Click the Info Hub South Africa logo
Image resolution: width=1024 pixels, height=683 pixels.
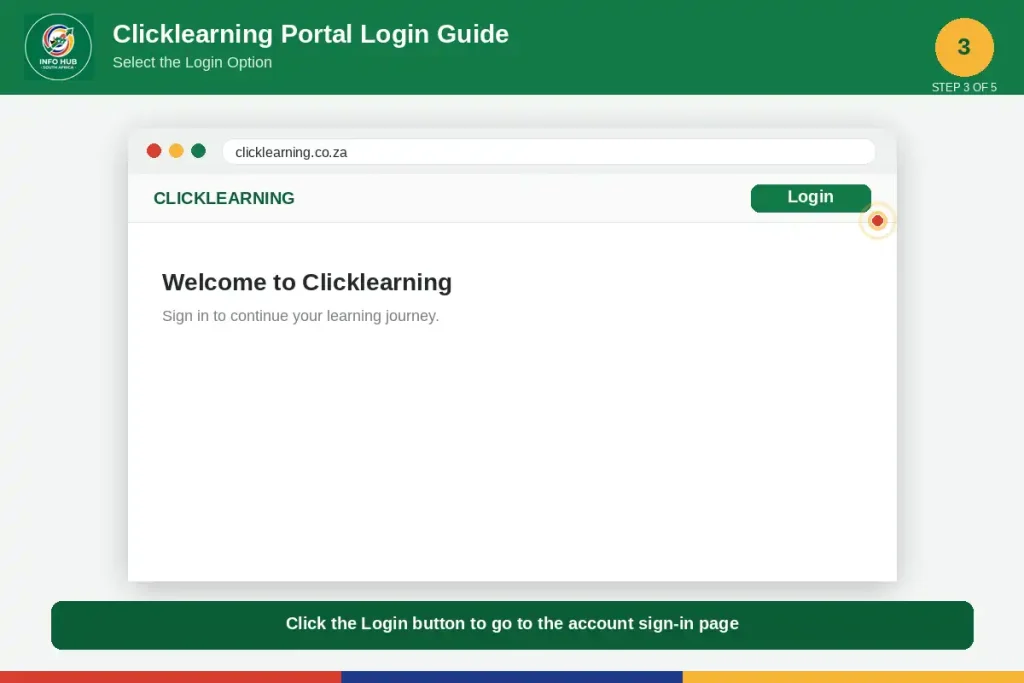pos(58,47)
